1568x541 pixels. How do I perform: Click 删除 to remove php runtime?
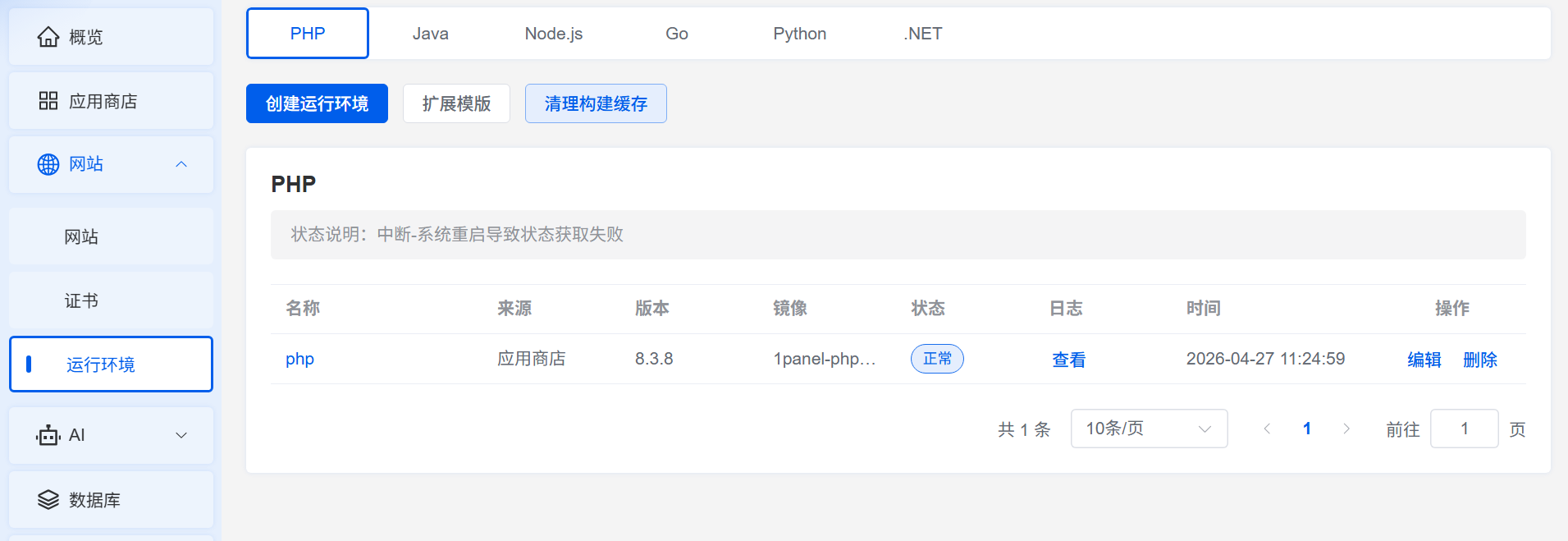click(x=1479, y=360)
